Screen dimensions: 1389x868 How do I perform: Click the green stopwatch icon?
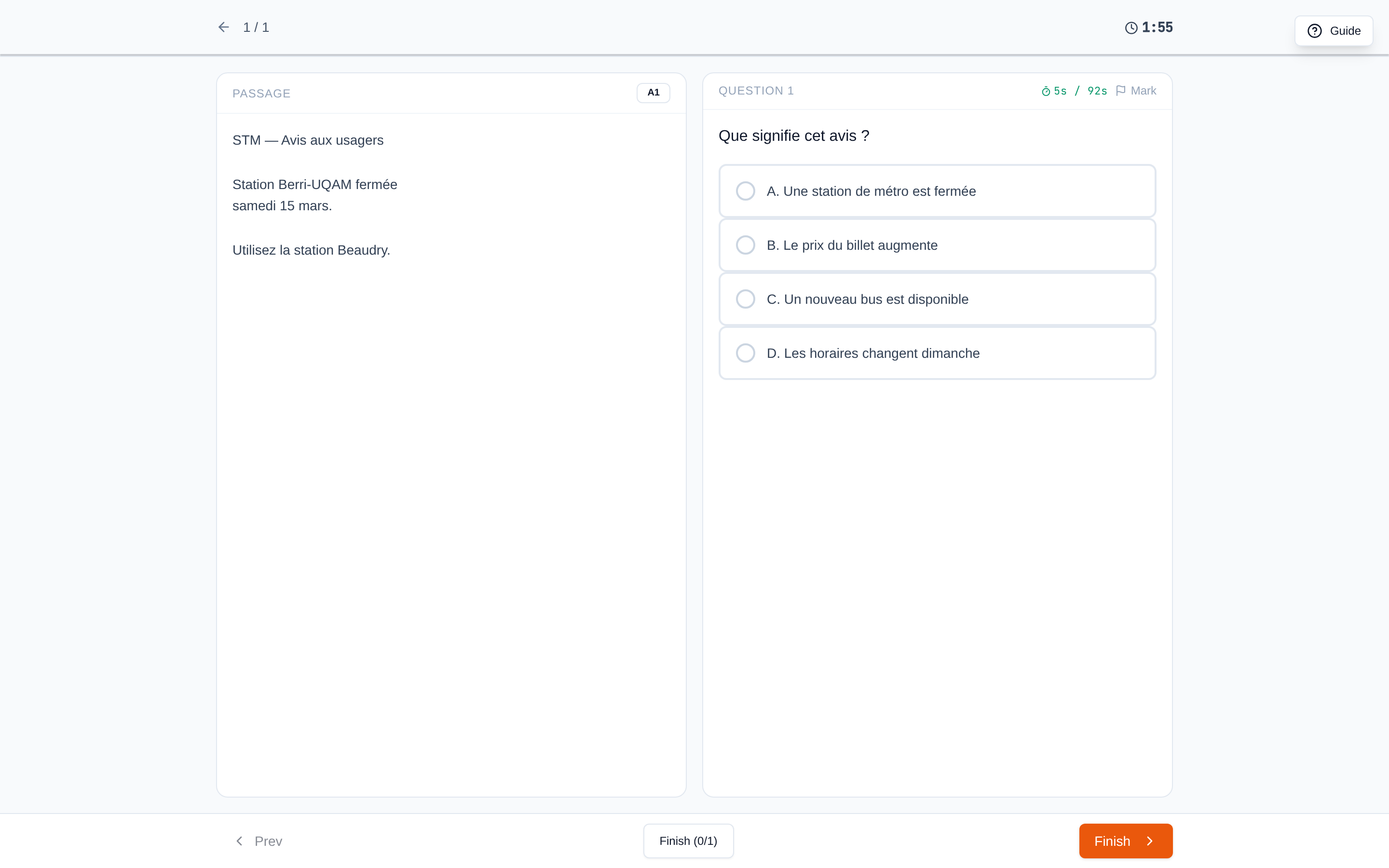(x=1046, y=91)
